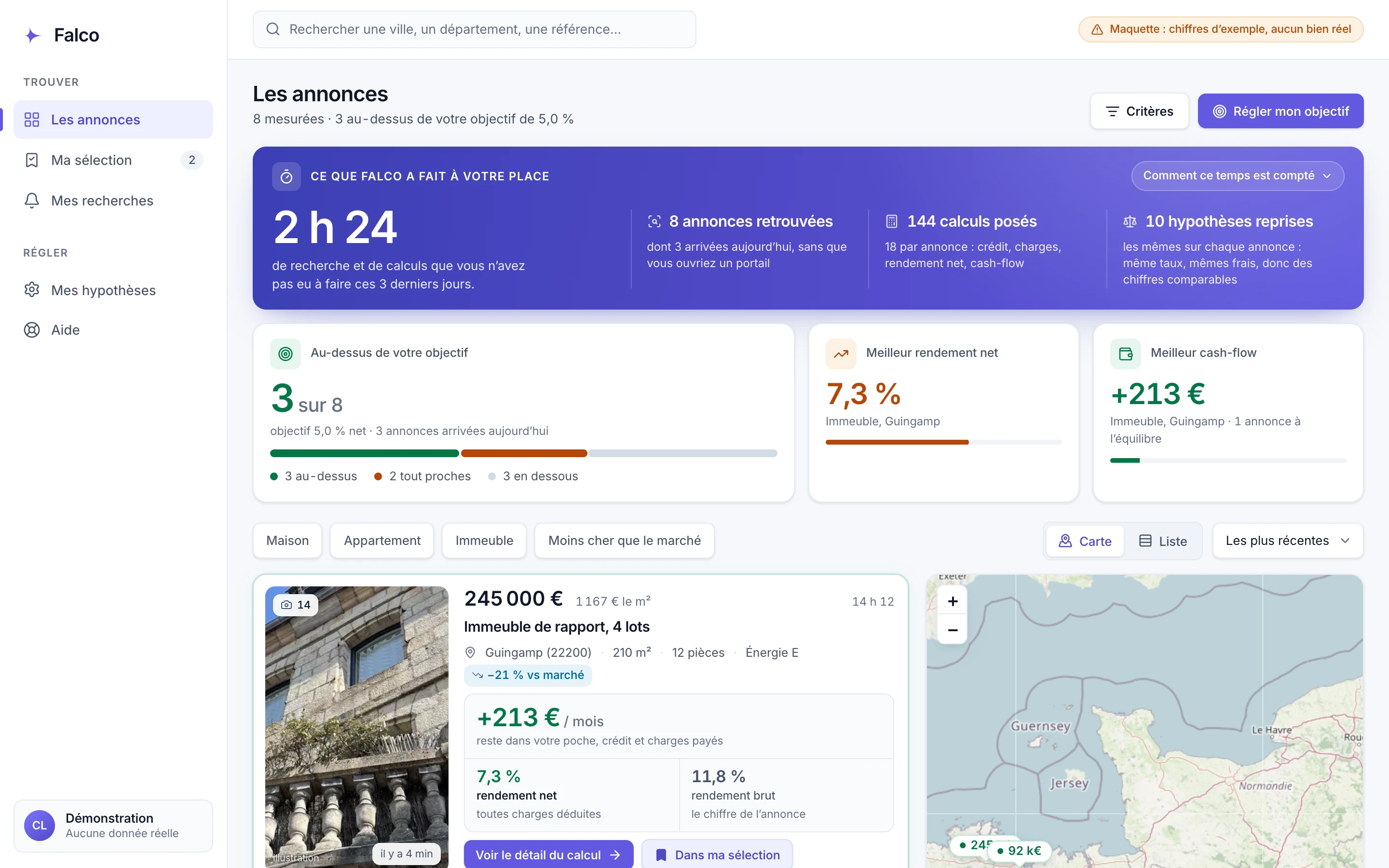This screenshot has height=868, width=1389.
Task: Click the trending arrow icon of Meilleur rendement net
Action: coord(841,353)
